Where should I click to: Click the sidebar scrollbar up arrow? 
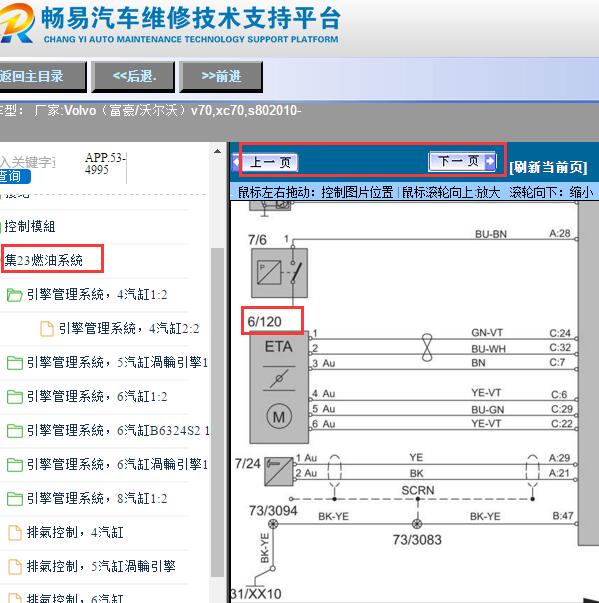point(217,152)
